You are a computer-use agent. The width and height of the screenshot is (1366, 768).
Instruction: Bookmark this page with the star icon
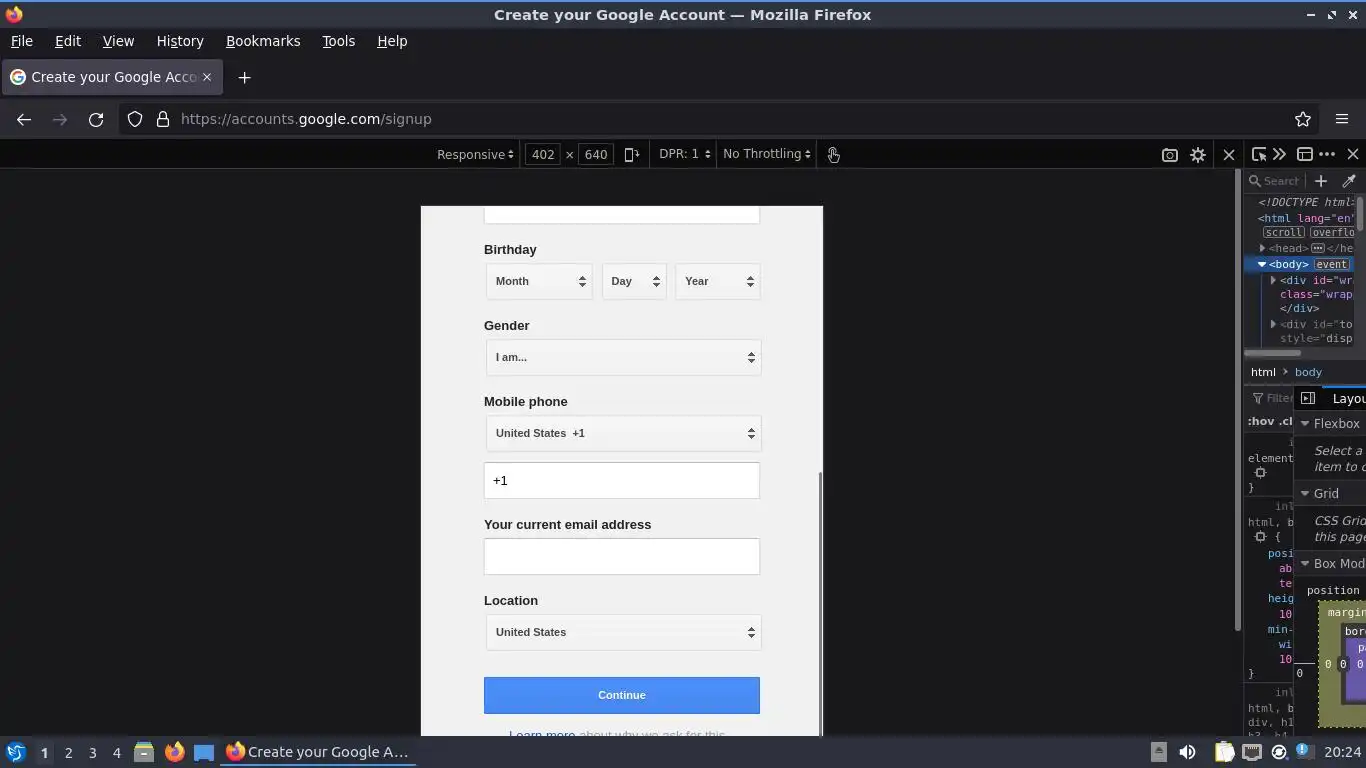pyautogui.click(x=1303, y=119)
